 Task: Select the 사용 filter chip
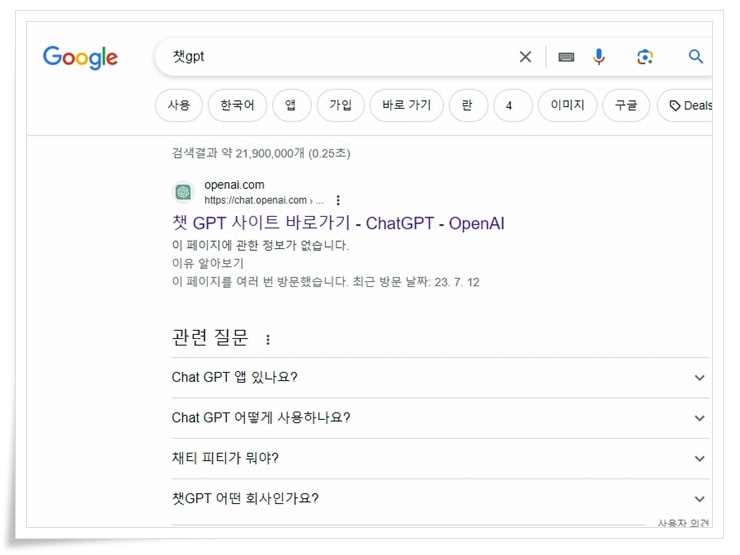click(x=179, y=105)
